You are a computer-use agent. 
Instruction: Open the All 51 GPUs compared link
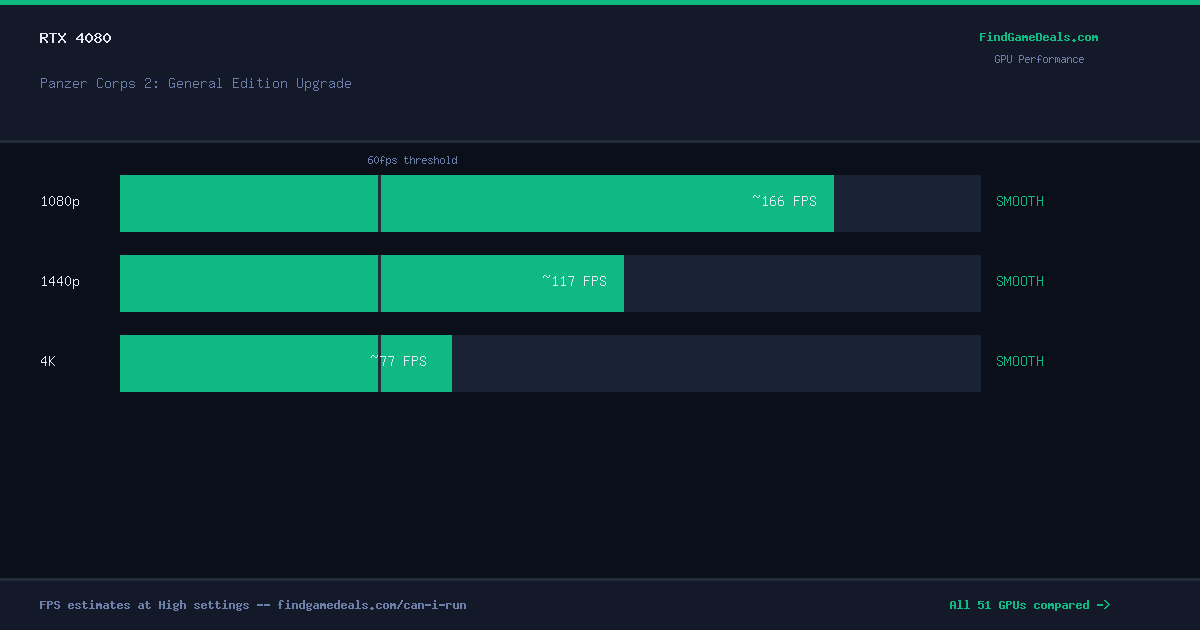pos(1029,605)
